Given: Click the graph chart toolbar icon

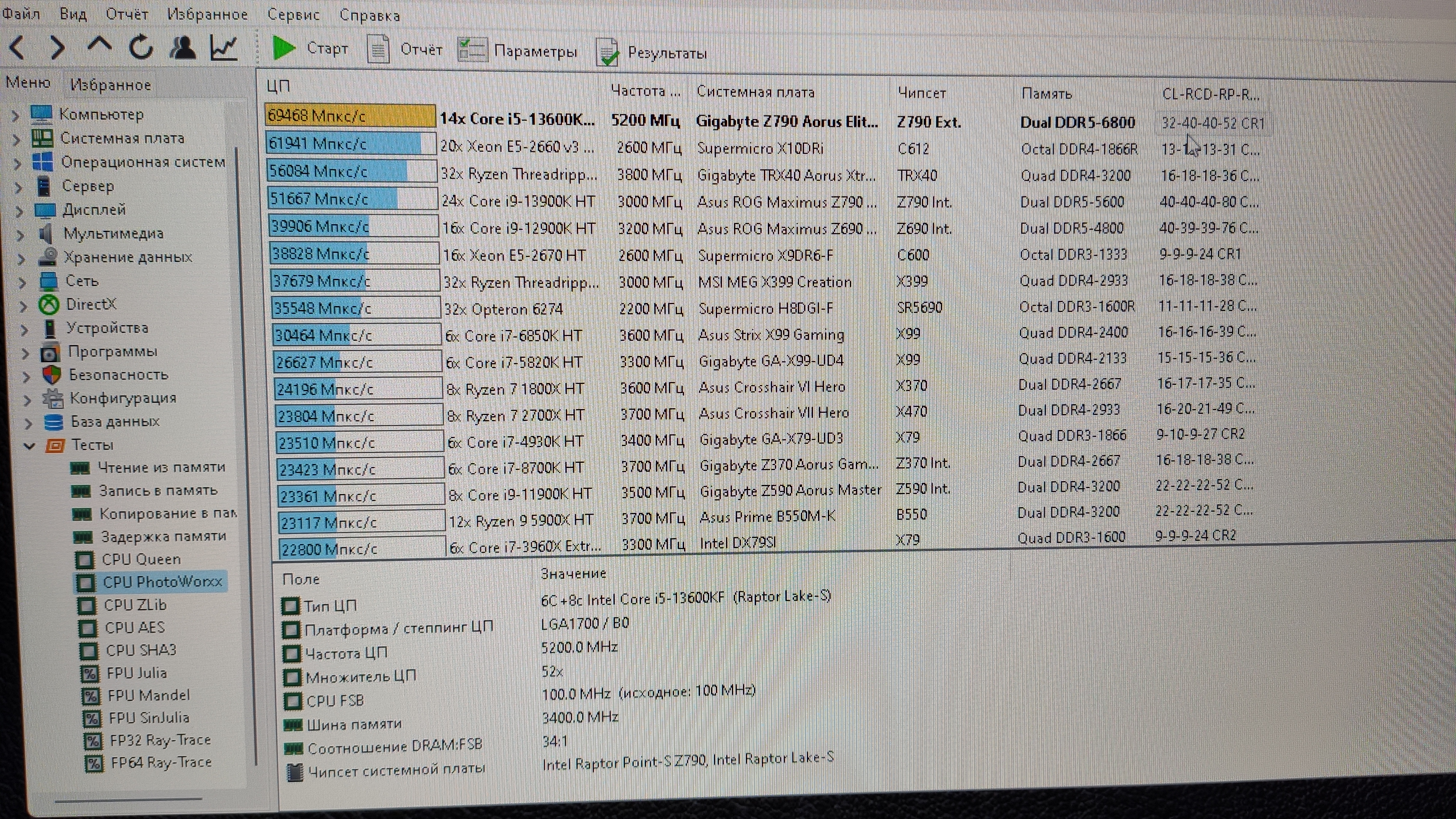Looking at the screenshot, I should pos(224,48).
